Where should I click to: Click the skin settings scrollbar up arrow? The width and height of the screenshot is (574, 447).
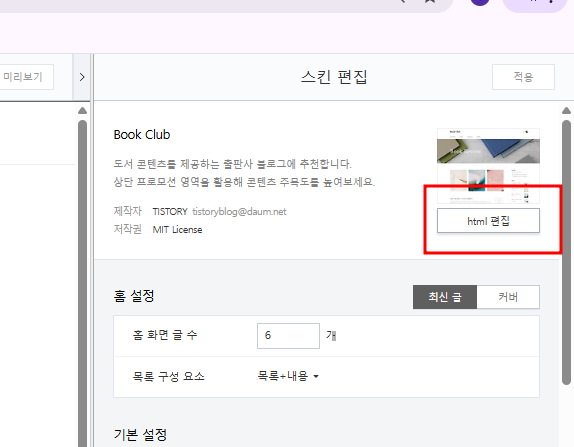[566, 111]
